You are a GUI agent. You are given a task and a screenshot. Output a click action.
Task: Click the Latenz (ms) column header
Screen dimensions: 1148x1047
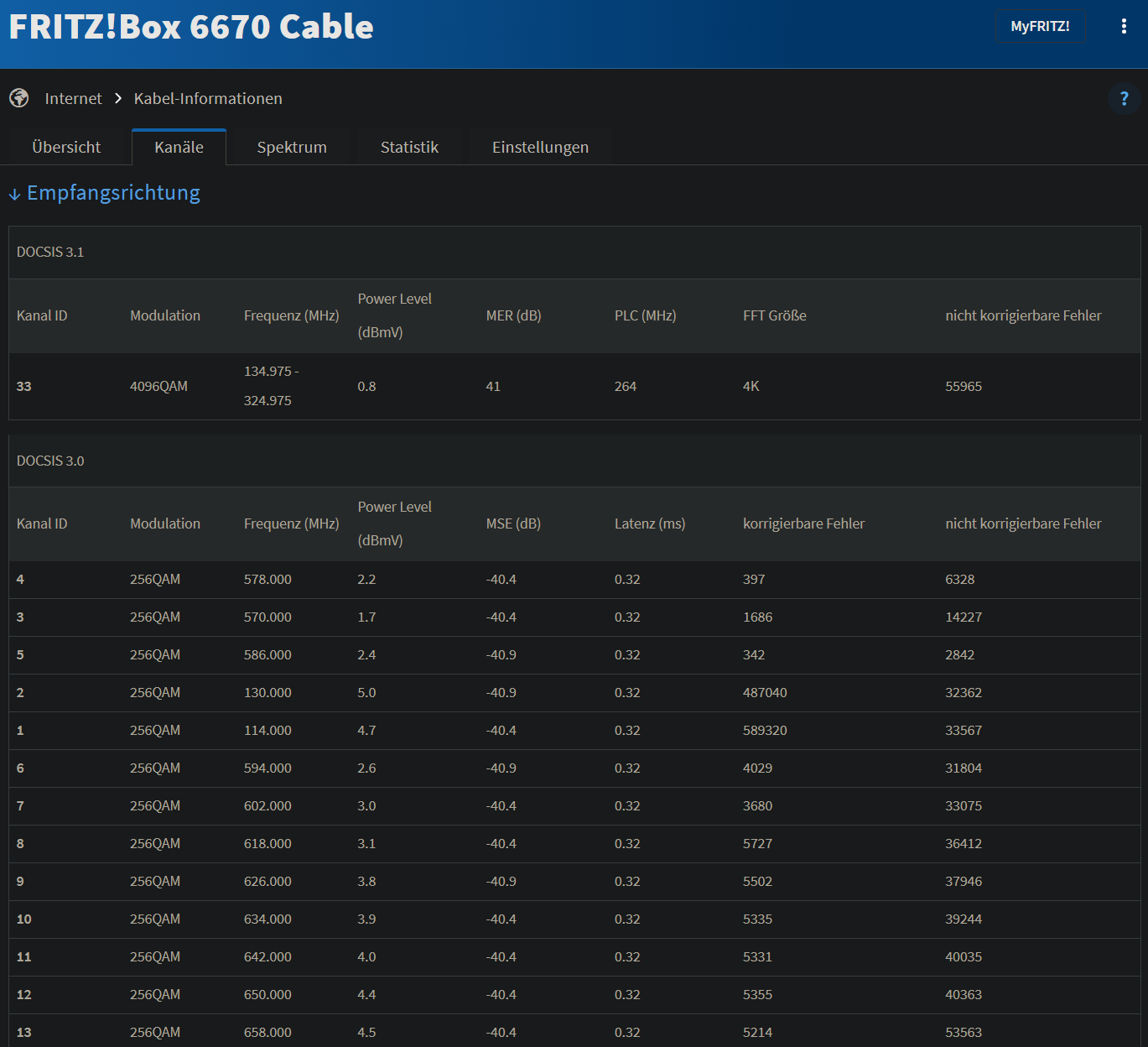(x=650, y=523)
